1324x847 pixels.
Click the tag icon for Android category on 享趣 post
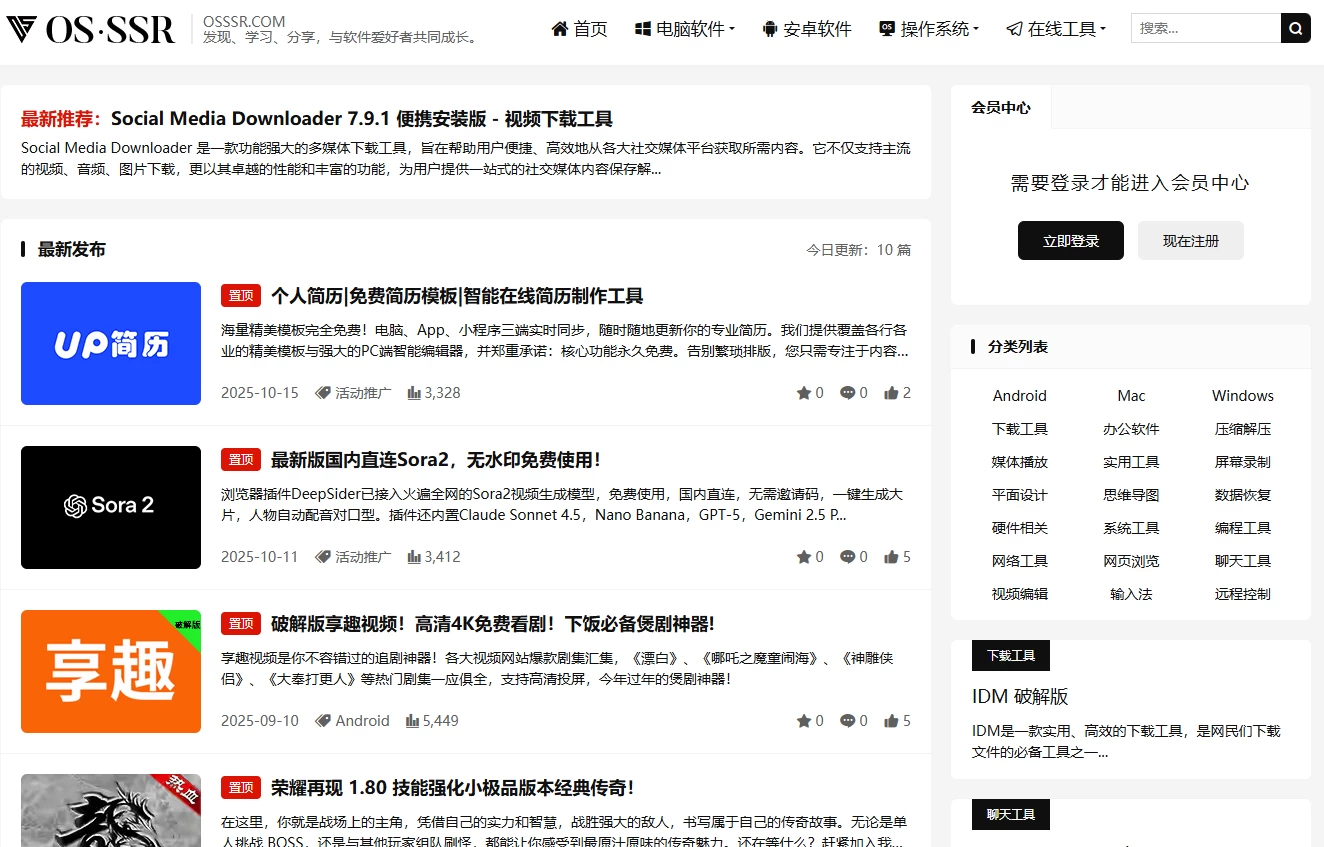[x=322, y=721]
